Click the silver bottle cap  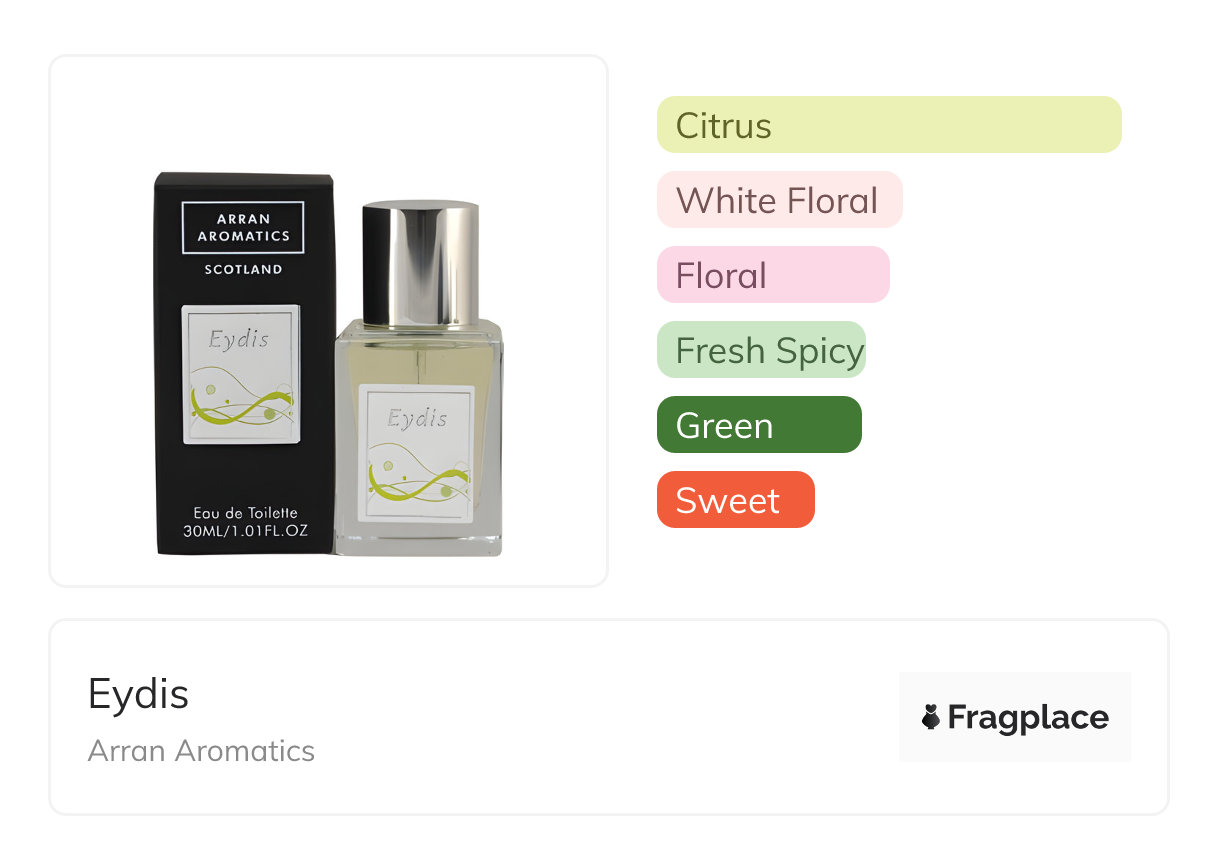tap(421, 263)
